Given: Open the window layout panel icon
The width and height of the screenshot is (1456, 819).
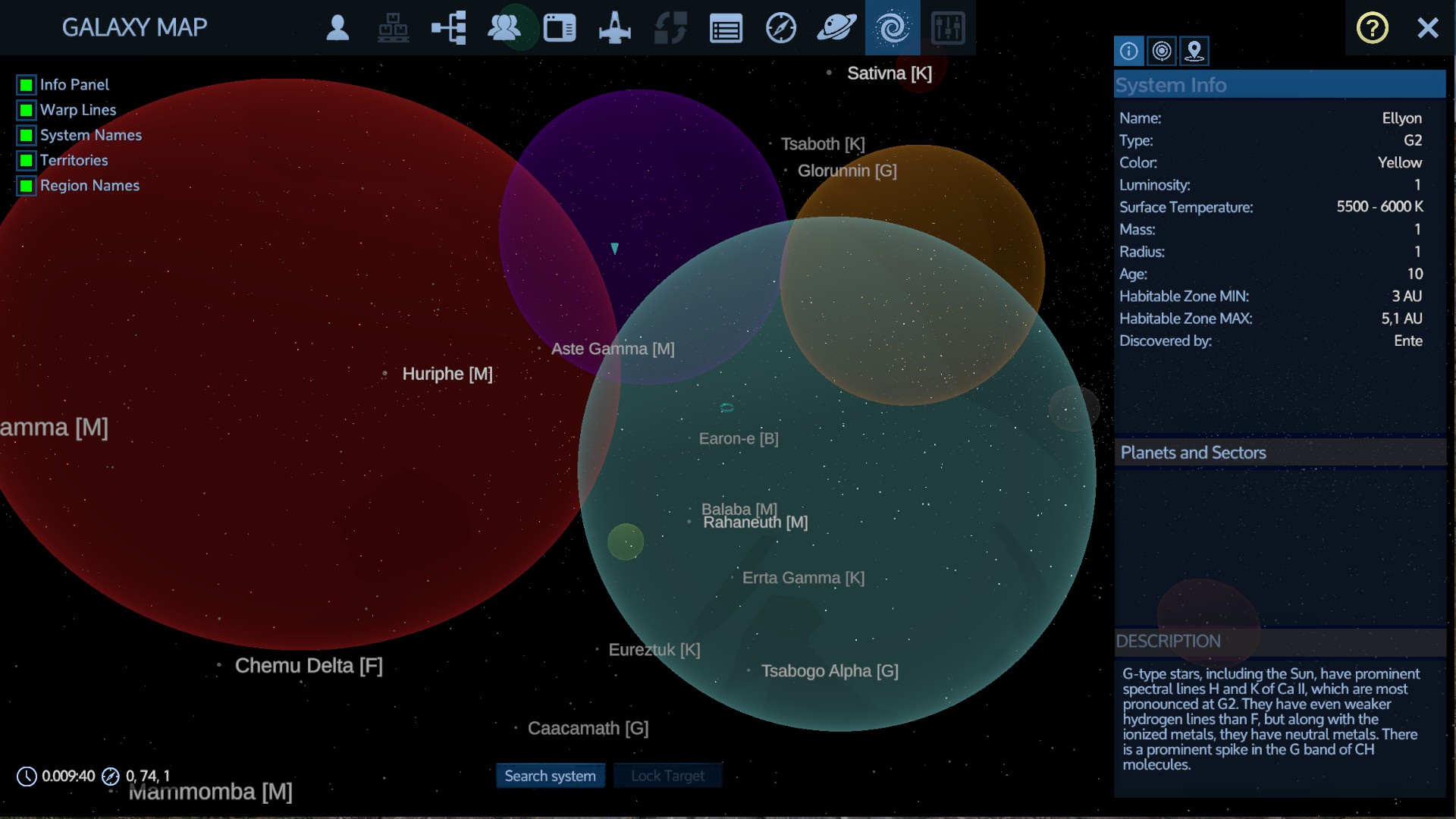Looking at the screenshot, I should (x=560, y=28).
